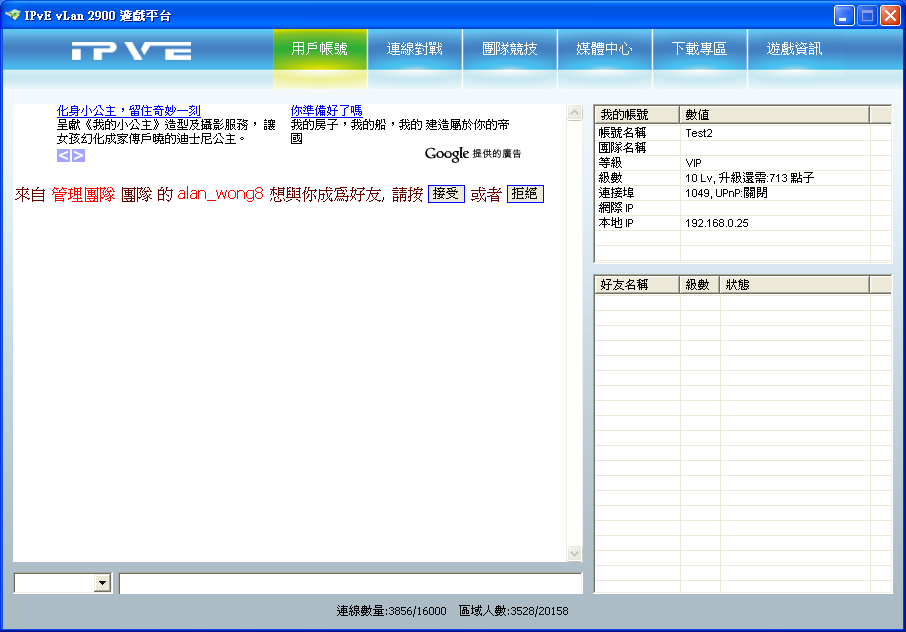Open the 用戶帳號 tab

pyautogui.click(x=320, y=49)
